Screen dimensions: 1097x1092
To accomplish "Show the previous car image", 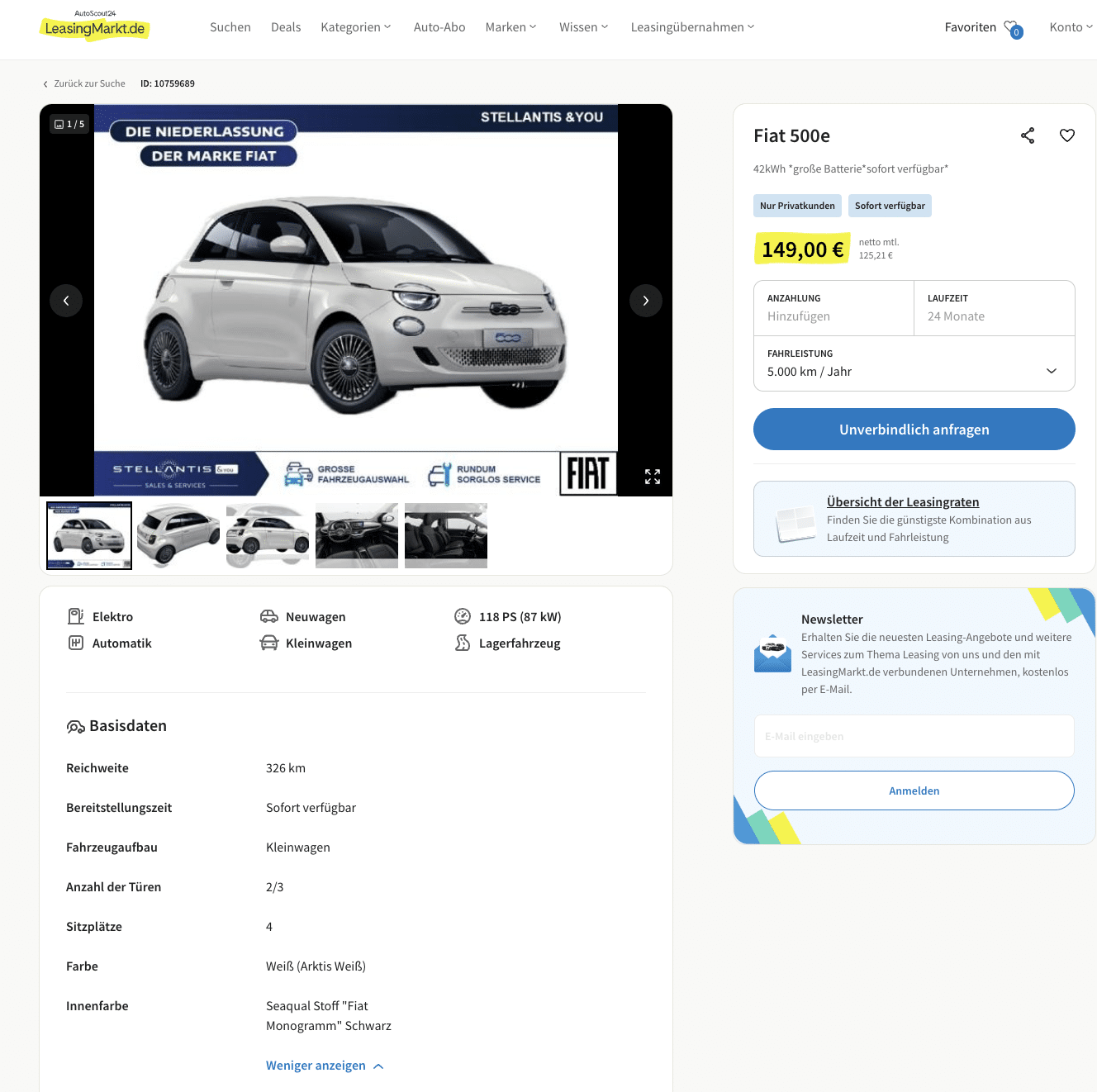I will (x=66, y=301).
